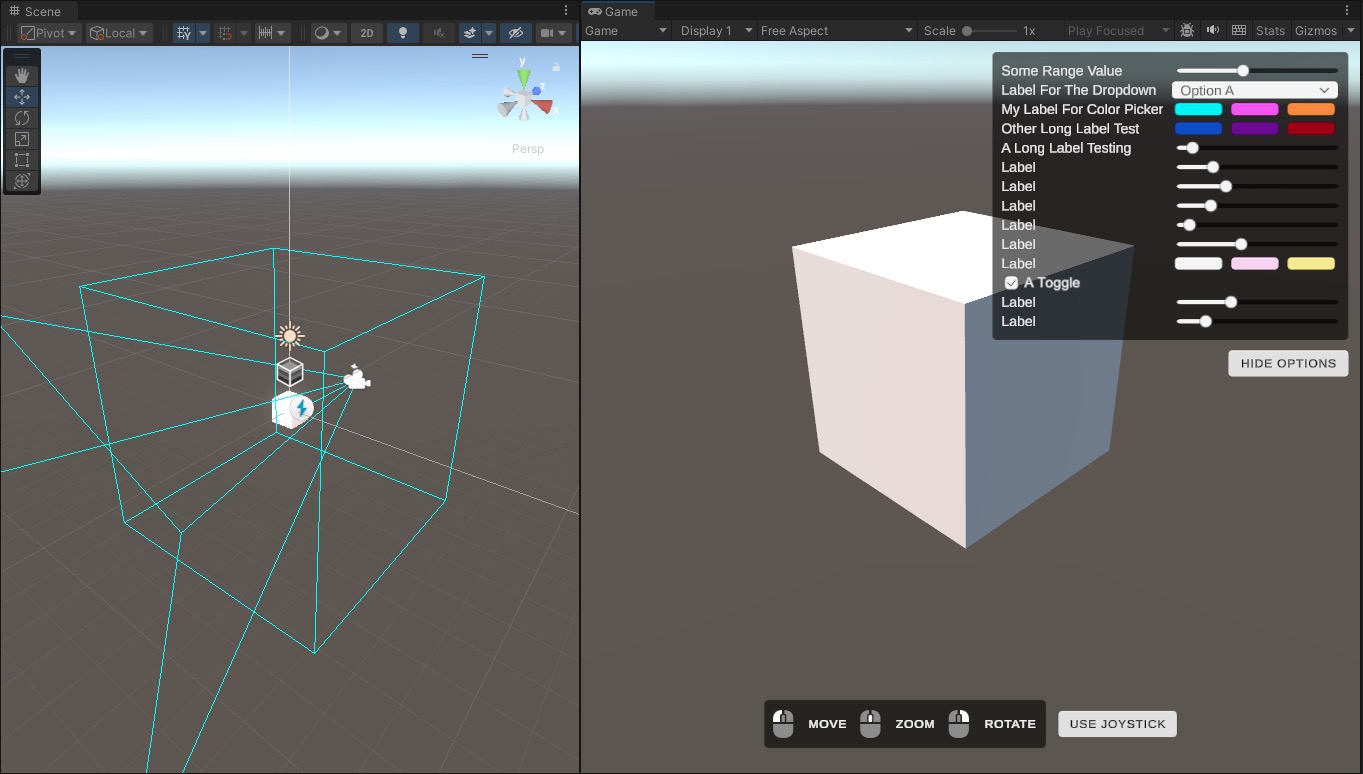Toggle grid snapping icon in Scene toolbar
Image resolution: width=1363 pixels, height=774 pixels.
(x=224, y=33)
